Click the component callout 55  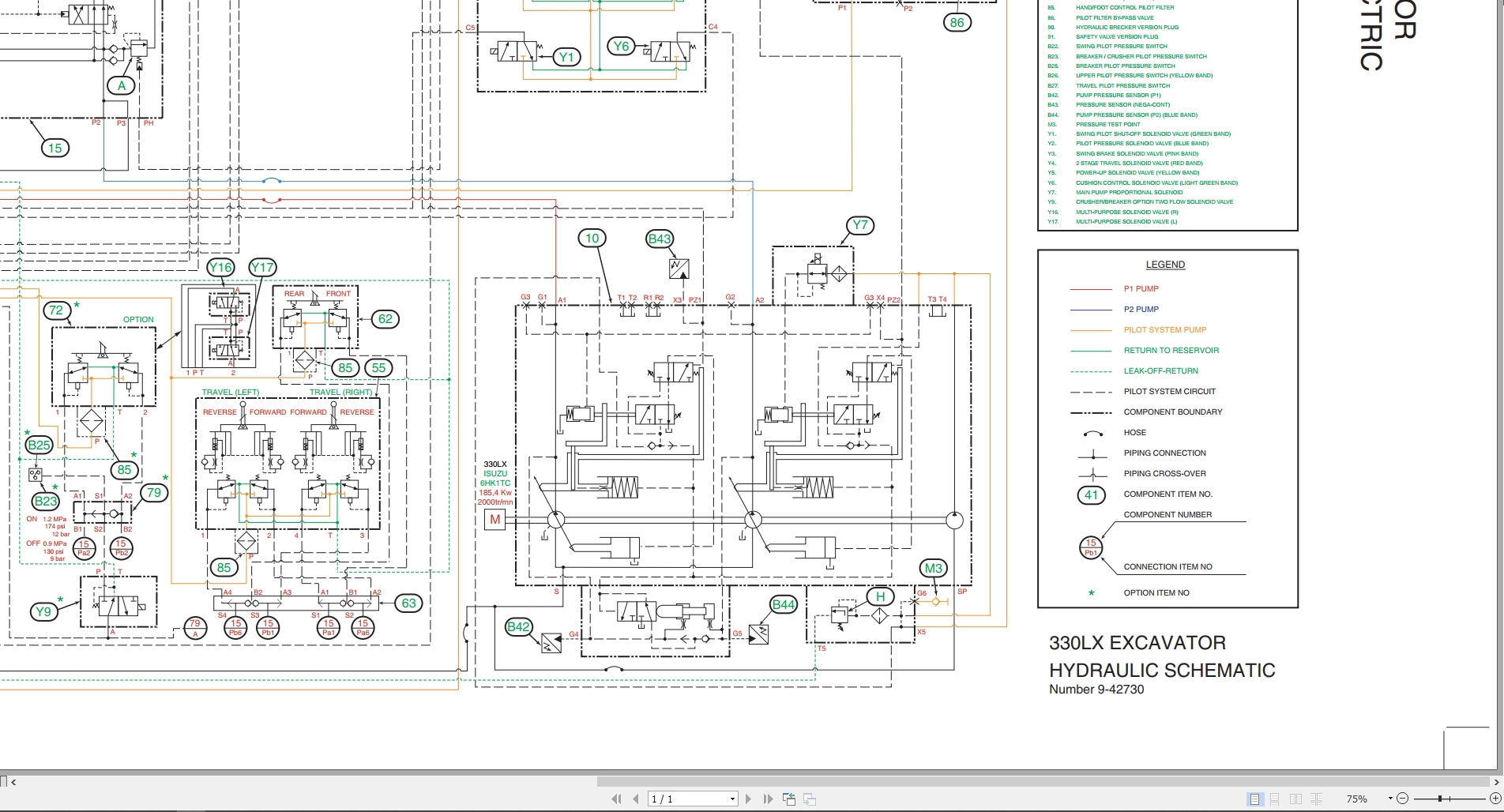tap(379, 367)
